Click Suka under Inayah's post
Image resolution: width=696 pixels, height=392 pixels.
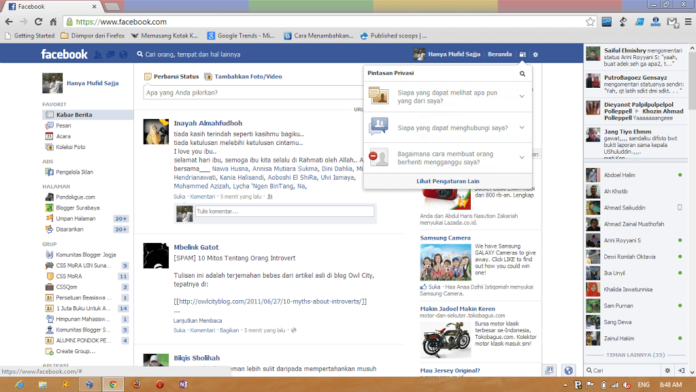179,196
